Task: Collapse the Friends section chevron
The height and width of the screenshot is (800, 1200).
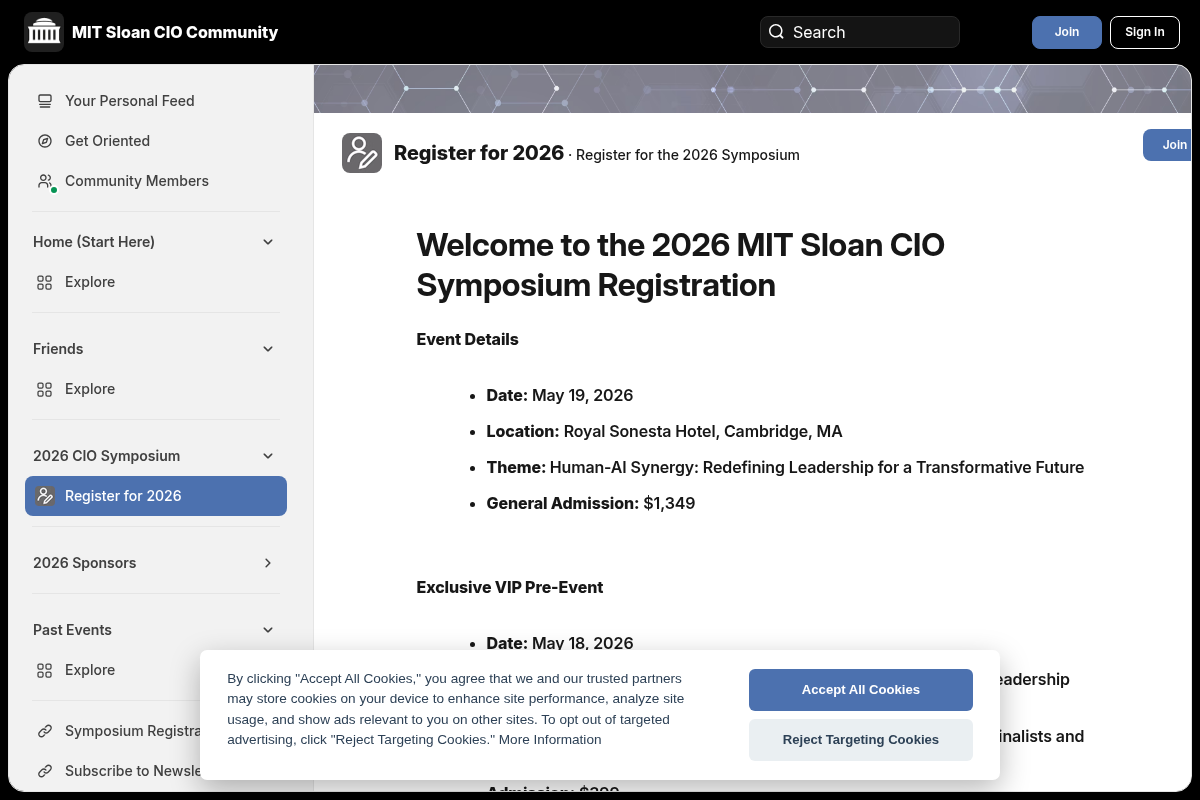Action: (268, 349)
